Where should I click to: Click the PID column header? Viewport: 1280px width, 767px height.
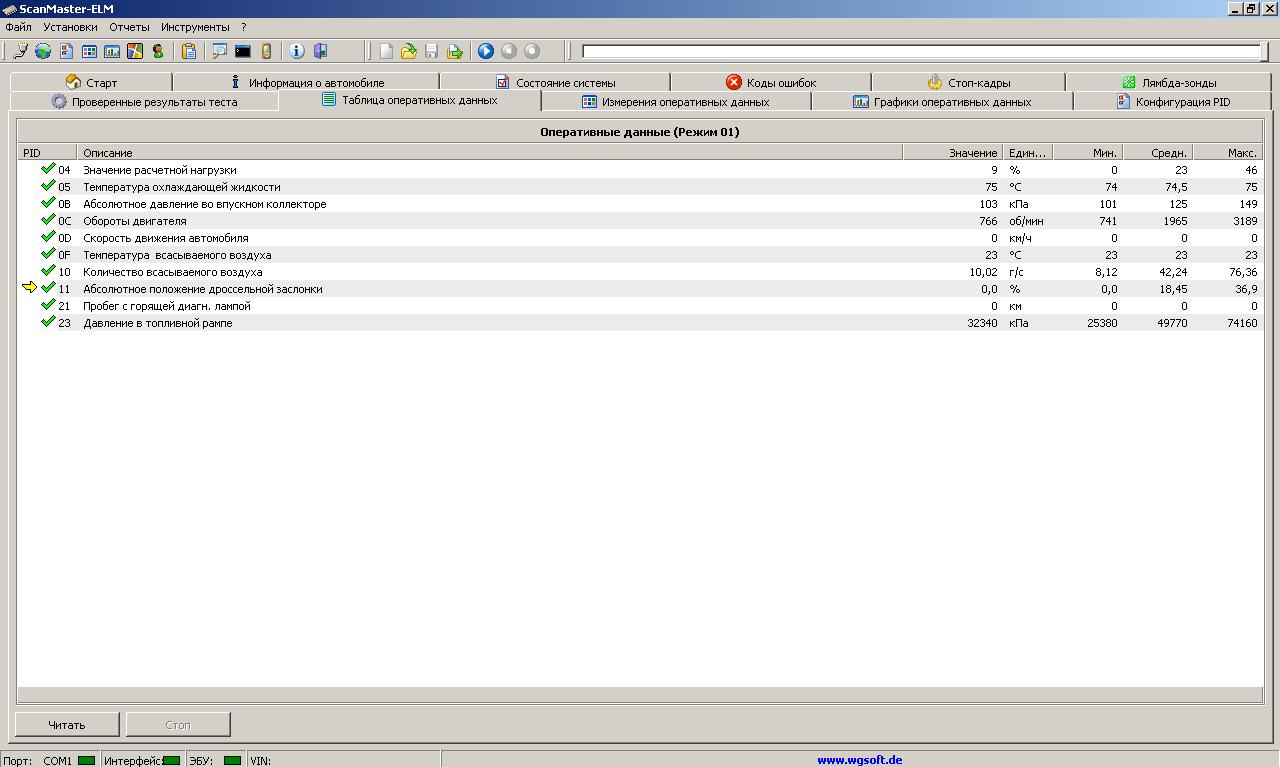click(x=47, y=153)
